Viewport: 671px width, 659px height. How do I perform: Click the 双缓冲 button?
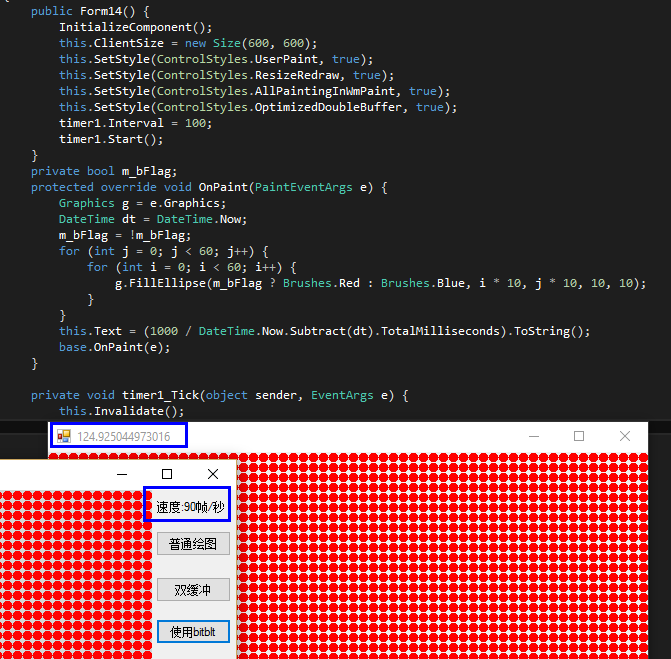tap(193, 590)
